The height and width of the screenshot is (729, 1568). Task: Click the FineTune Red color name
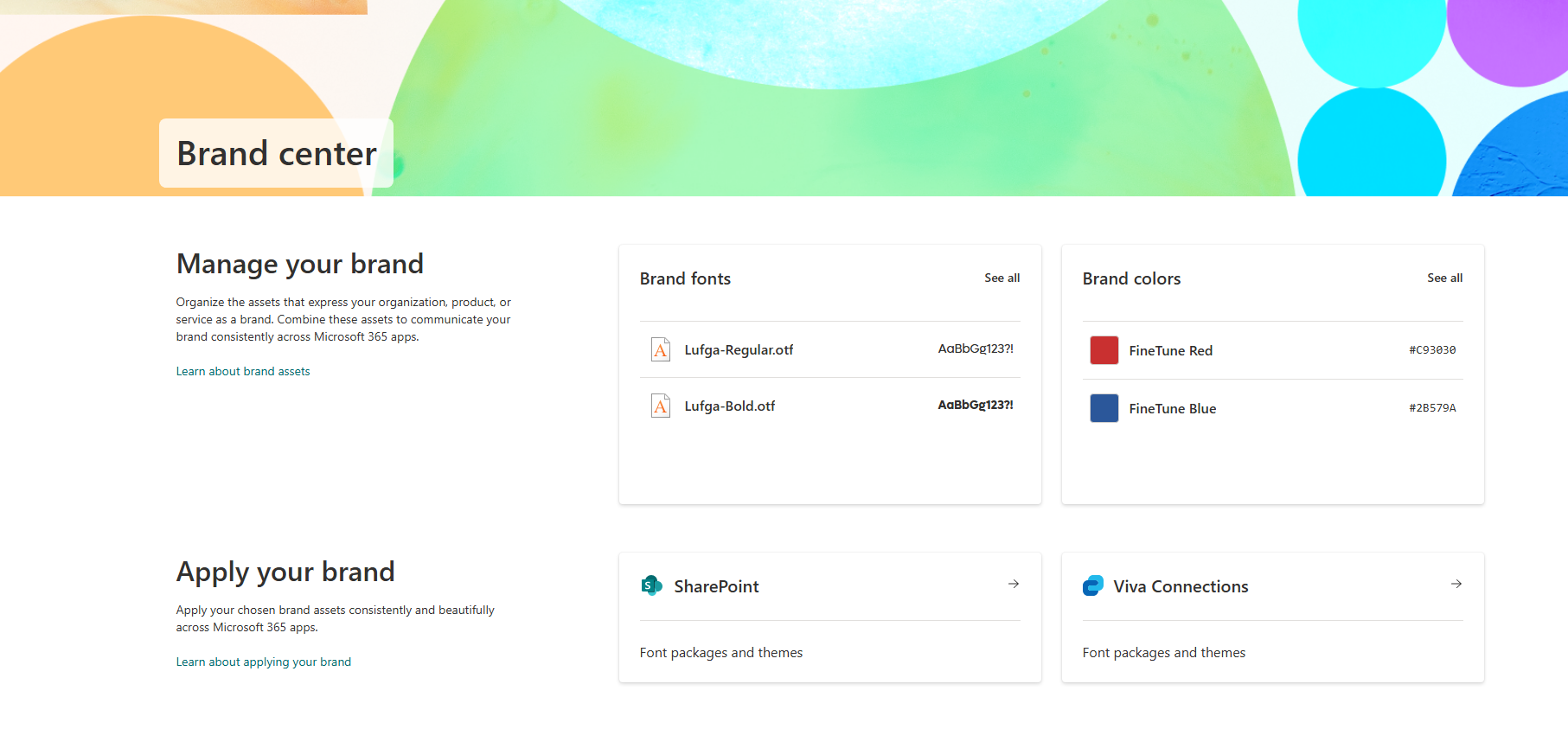(1170, 350)
